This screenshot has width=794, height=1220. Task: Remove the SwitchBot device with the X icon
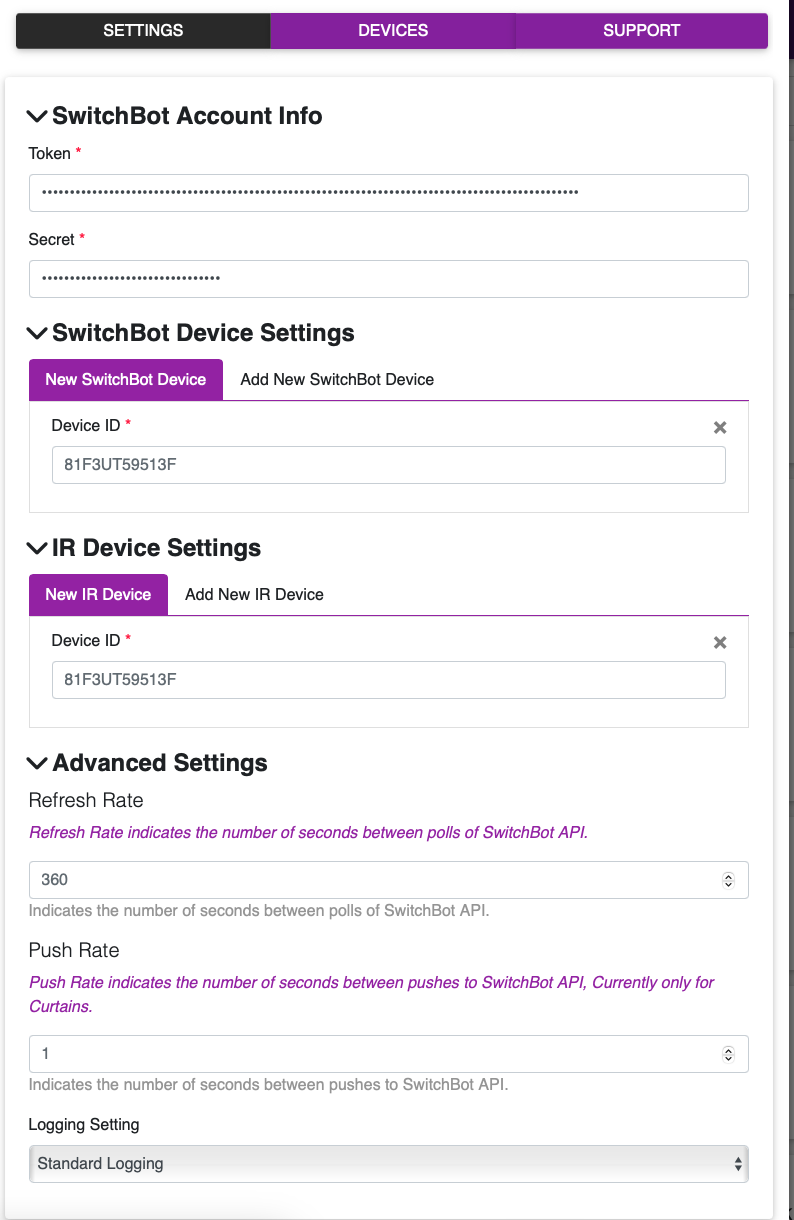pos(720,427)
